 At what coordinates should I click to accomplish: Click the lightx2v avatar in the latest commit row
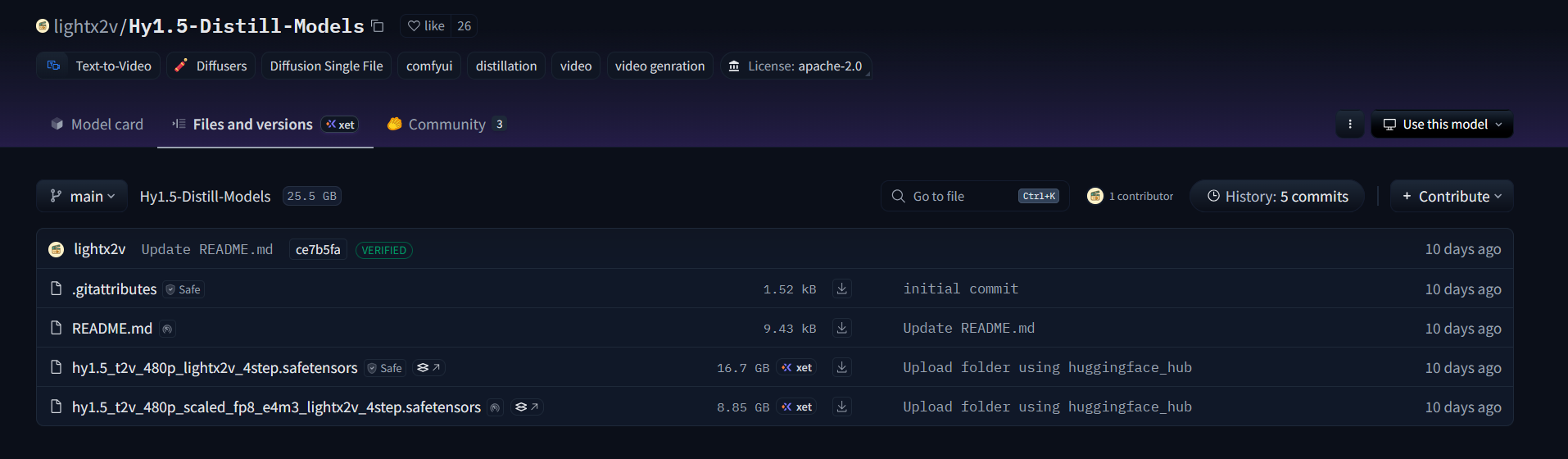[x=56, y=249]
